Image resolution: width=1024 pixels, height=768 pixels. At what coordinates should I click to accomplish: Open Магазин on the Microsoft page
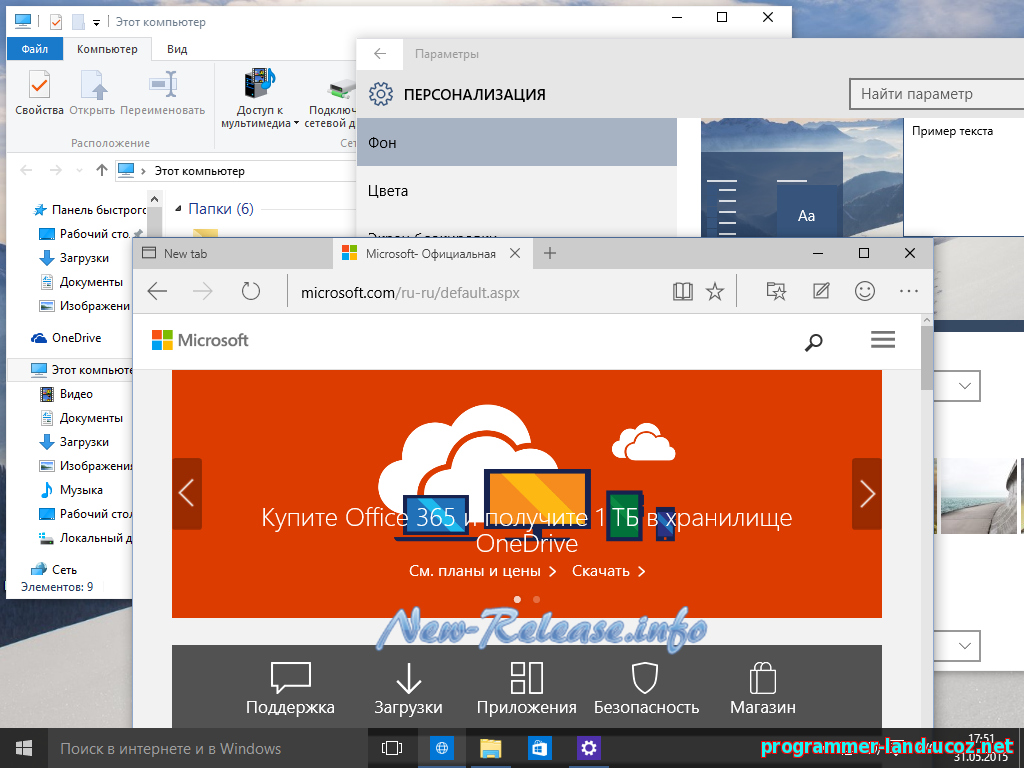[x=763, y=689]
